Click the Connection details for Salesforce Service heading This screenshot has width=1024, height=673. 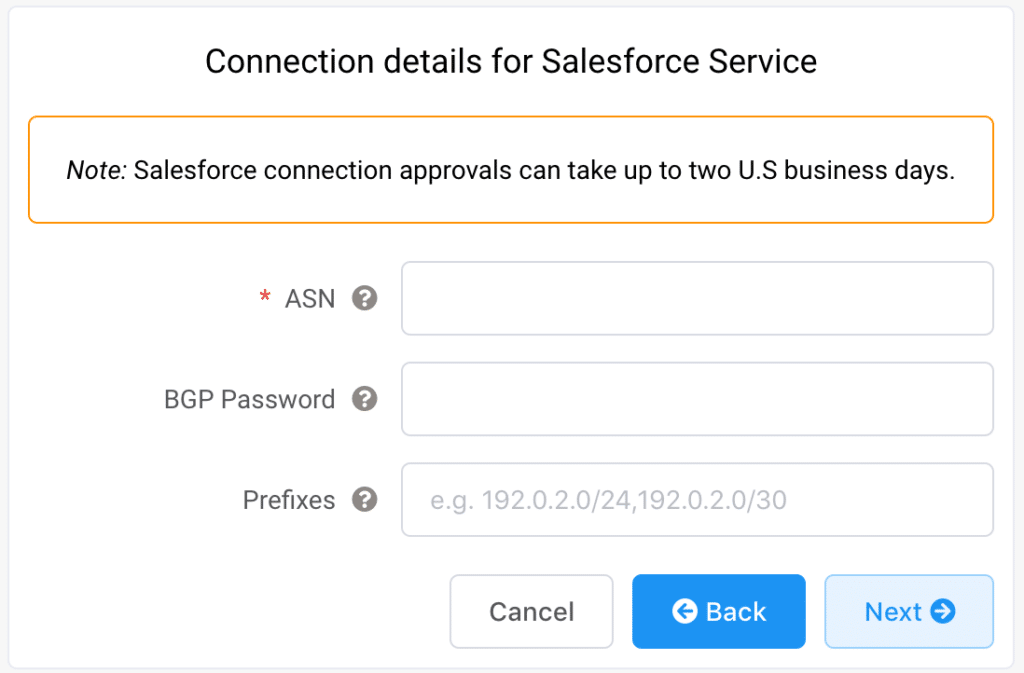click(x=511, y=61)
